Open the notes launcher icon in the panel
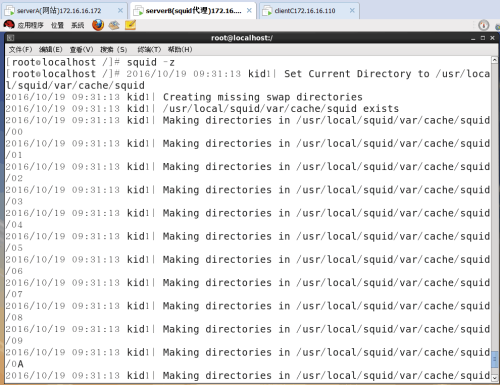Image resolution: width=500 pixels, height=385 pixels. [130, 25]
